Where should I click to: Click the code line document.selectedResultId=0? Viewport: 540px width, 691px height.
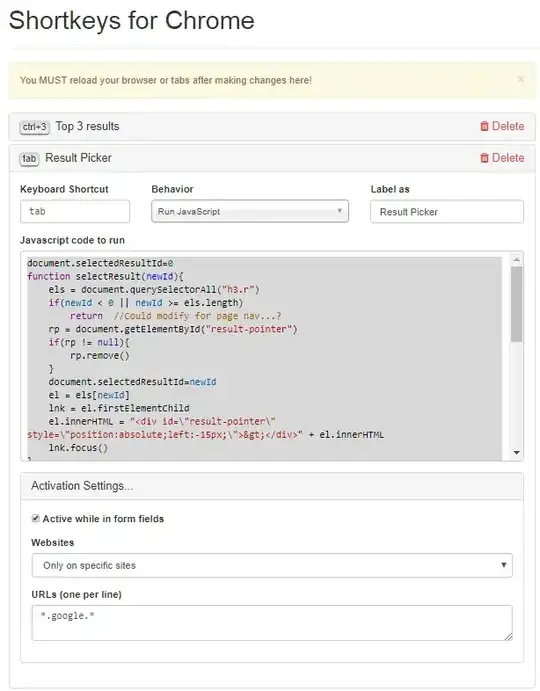[x=100, y=263]
